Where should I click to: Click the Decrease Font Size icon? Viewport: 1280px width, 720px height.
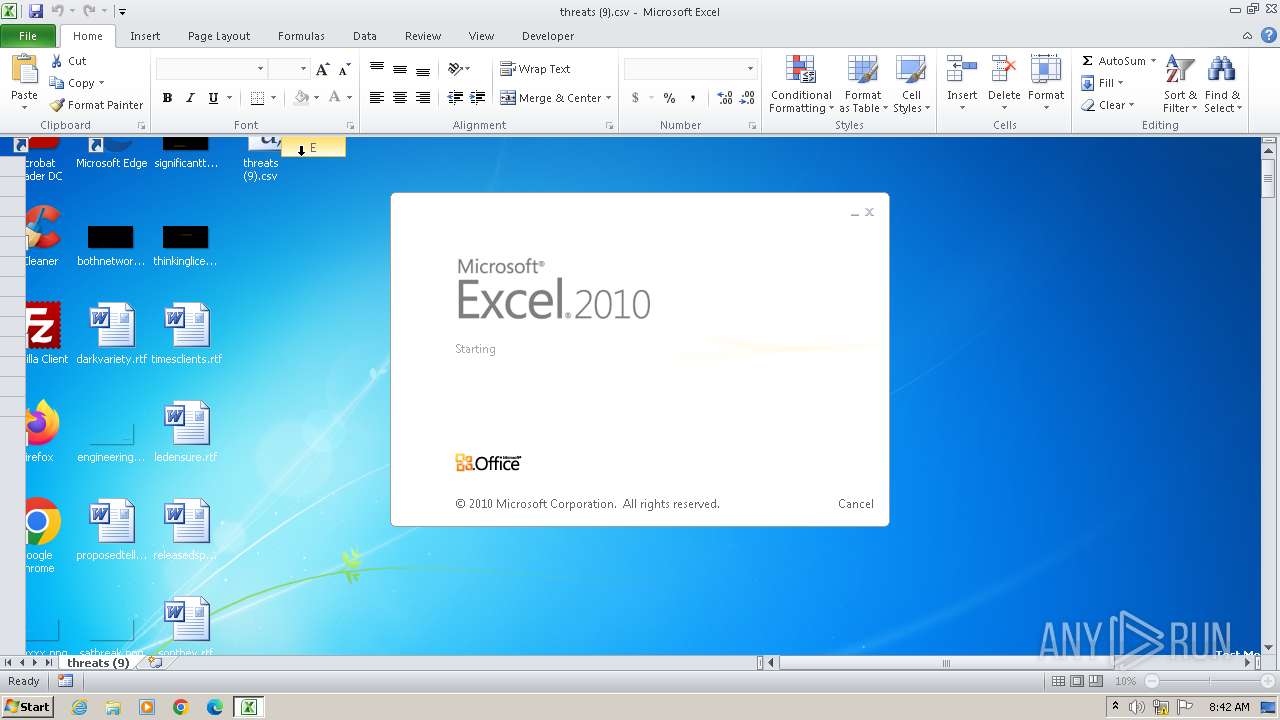[344, 69]
